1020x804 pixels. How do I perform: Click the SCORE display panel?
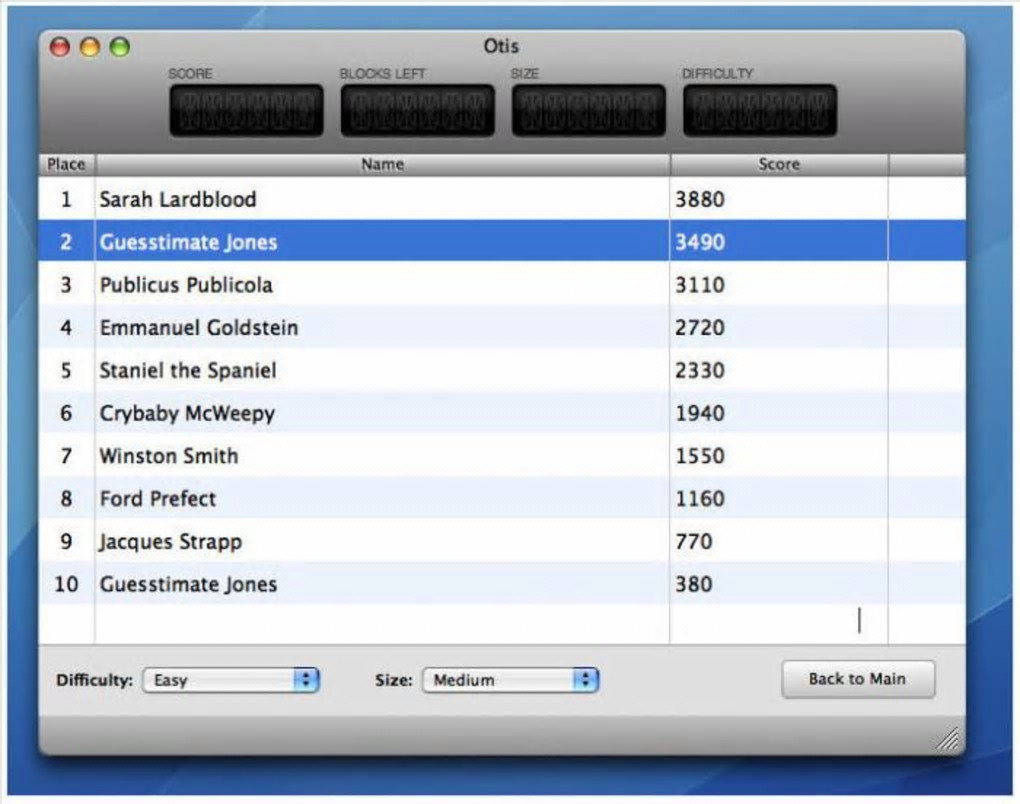click(x=247, y=111)
